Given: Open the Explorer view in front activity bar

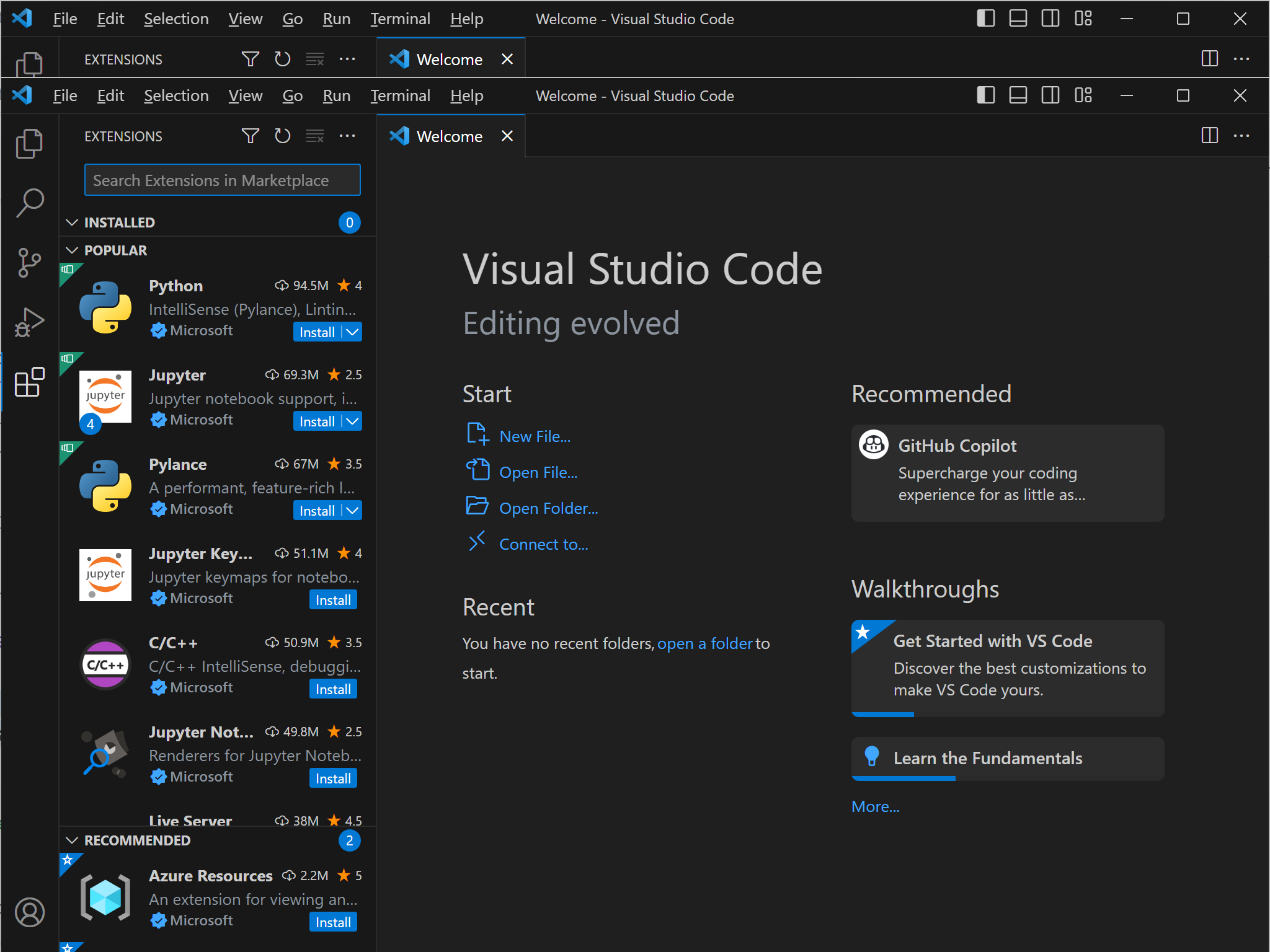Looking at the screenshot, I should tap(29, 144).
